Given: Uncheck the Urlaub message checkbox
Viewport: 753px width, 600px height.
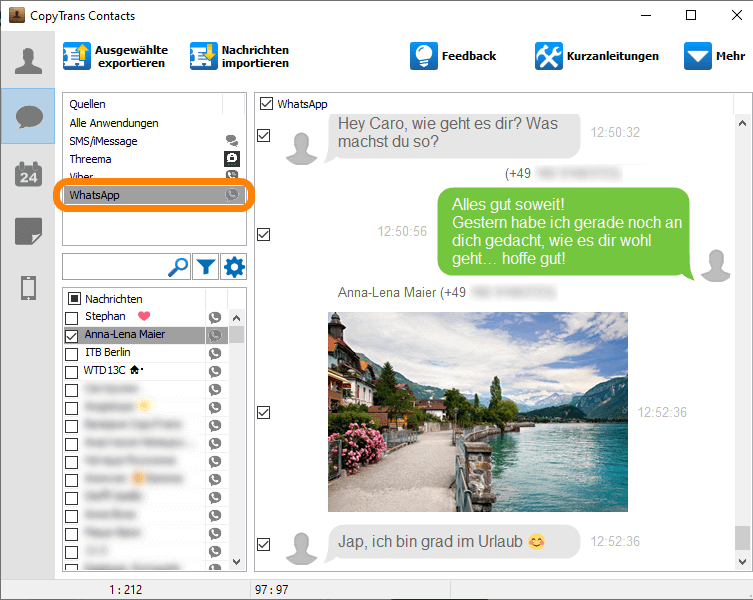Looking at the screenshot, I should click(264, 544).
